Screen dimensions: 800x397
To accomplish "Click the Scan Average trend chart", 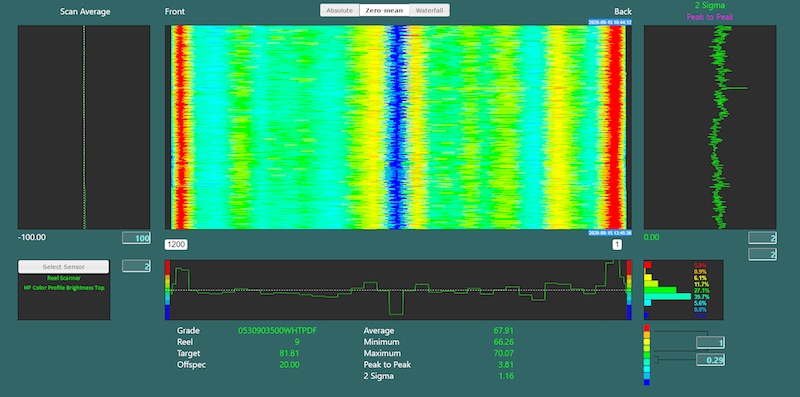I will pyautogui.click(x=84, y=127).
